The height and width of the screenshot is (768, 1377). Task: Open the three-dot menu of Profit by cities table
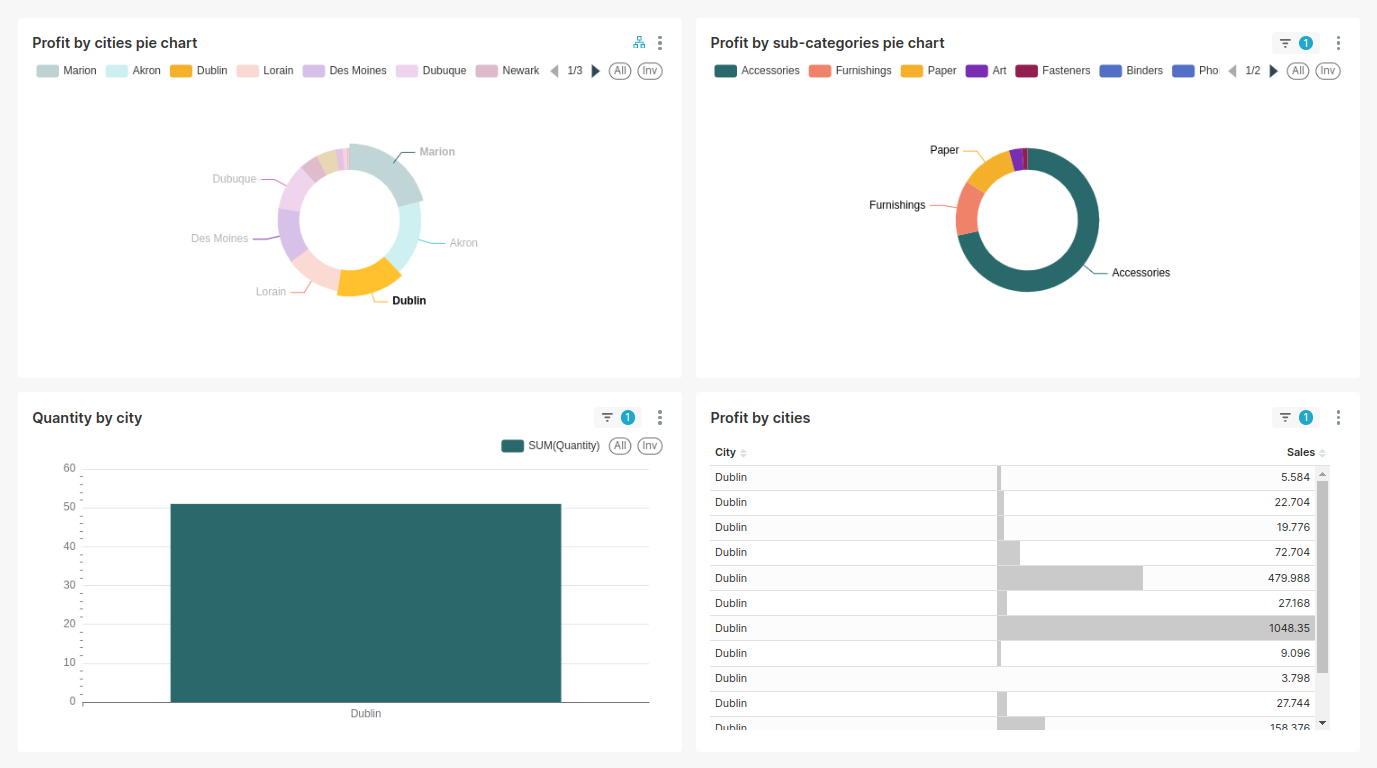1338,417
